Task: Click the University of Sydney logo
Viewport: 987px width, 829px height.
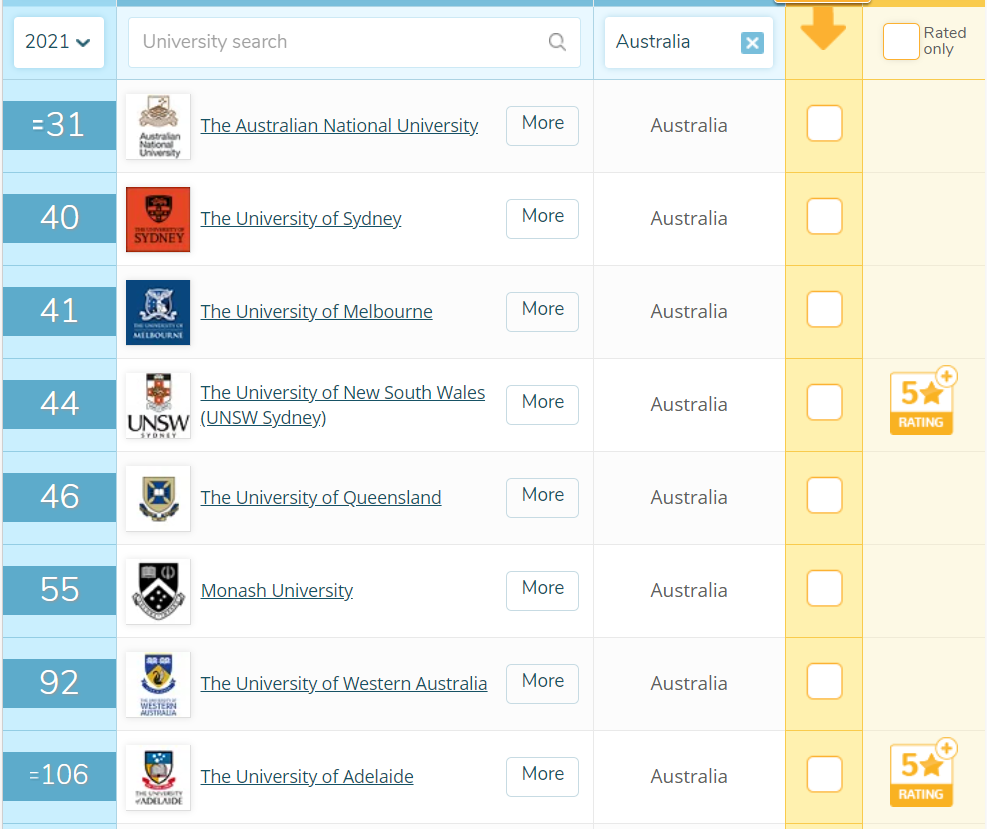Action: (x=158, y=219)
